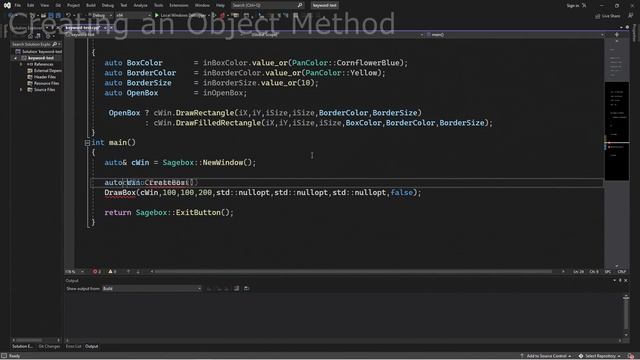Open the Debug menu
Viewport: 640px width, 360px height.
click(108, 5)
